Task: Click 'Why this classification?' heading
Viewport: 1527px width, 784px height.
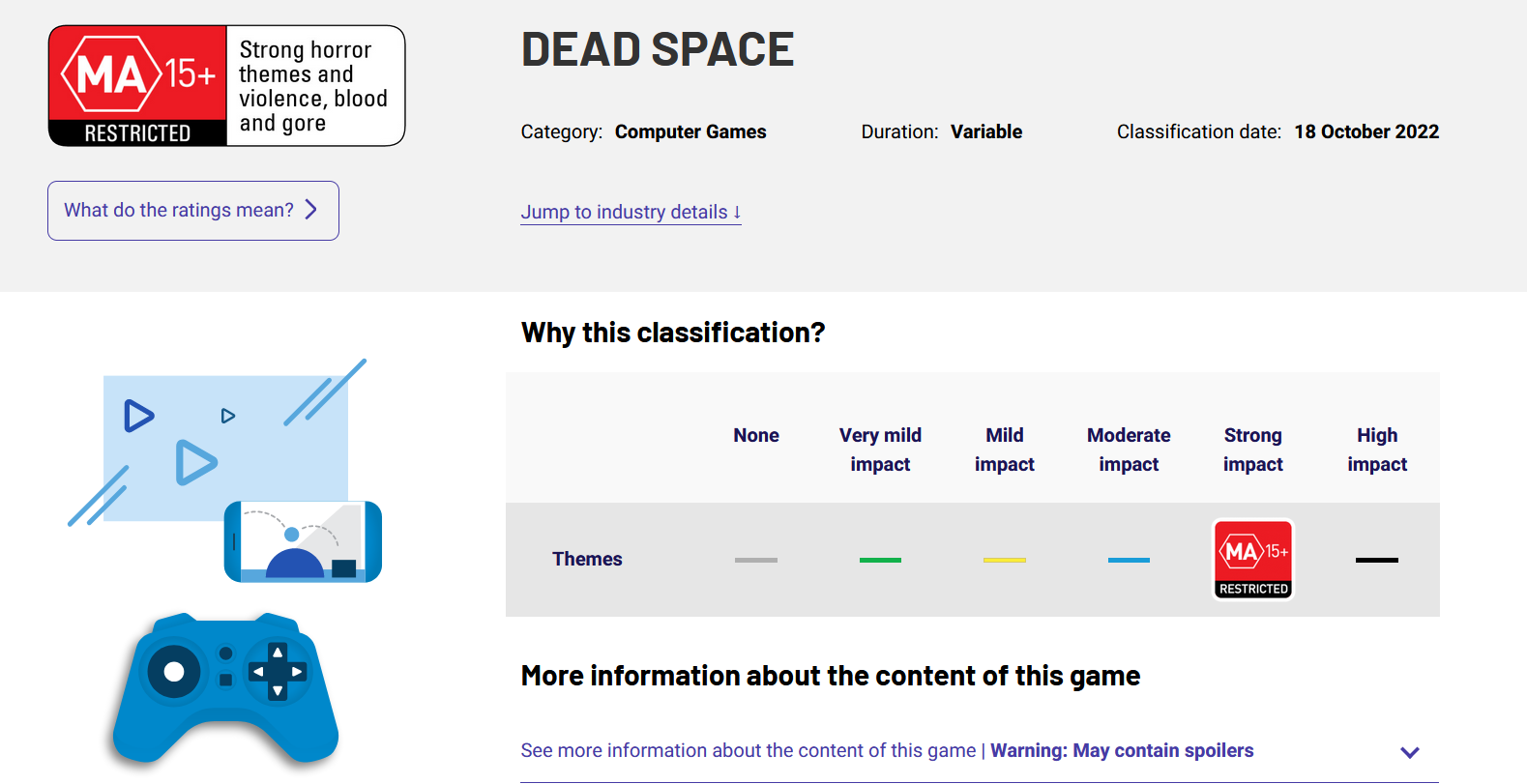Action: coord(673,333)
